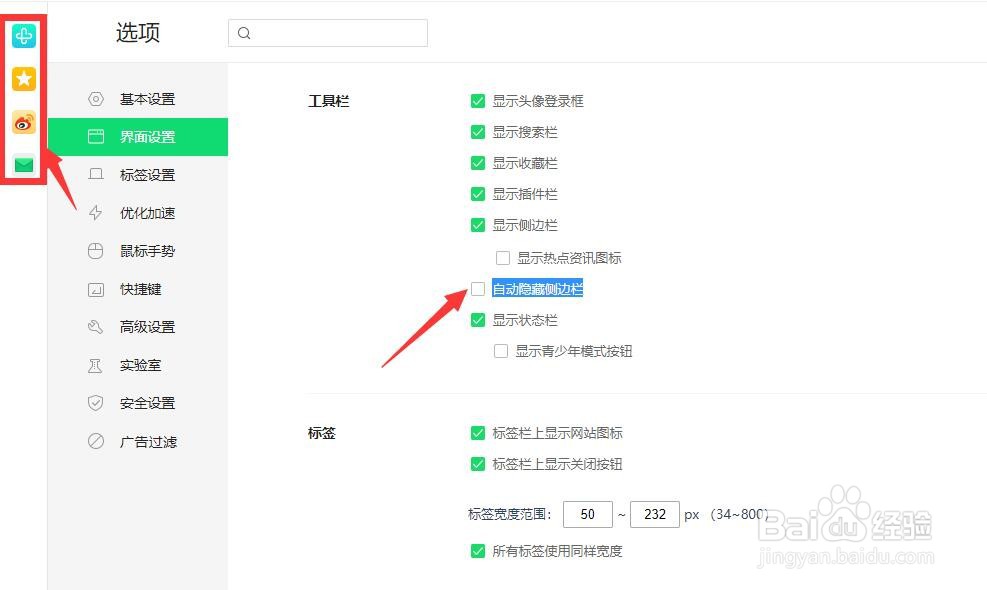Click the shield icon beside 安全设置

96,403
